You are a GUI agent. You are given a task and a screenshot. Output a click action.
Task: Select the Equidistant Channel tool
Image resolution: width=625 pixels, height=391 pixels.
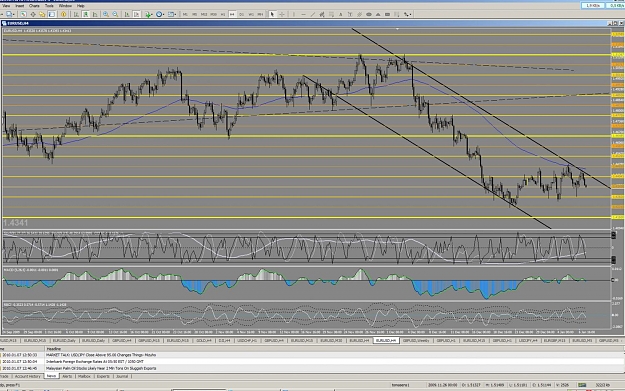[322, 14]
